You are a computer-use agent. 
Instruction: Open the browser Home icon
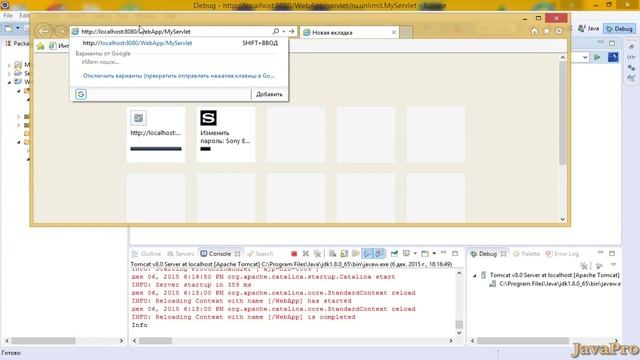534,31
